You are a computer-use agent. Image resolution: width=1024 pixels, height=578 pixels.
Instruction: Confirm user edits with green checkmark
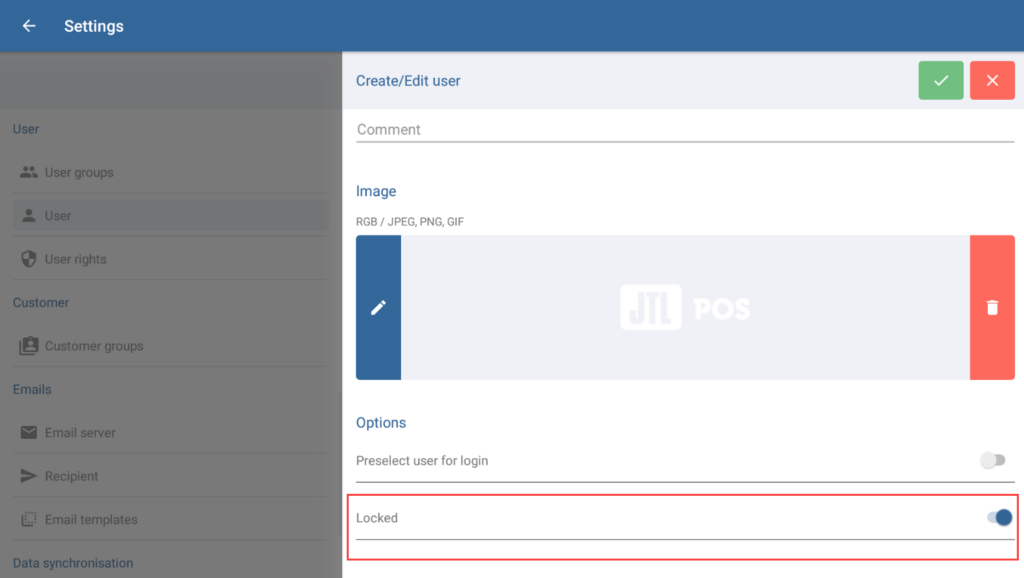point(941,81)
